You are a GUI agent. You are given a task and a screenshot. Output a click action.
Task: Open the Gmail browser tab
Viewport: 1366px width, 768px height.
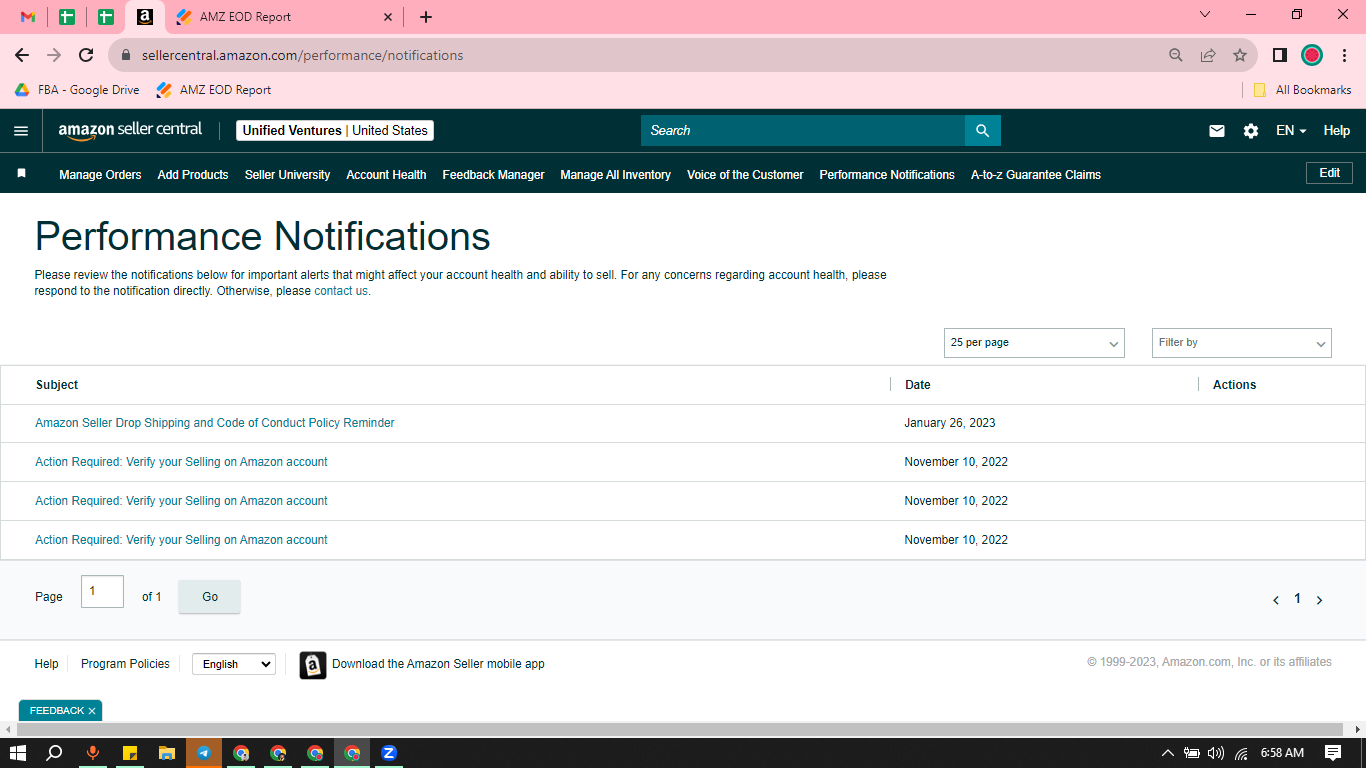tap(28, 17)
